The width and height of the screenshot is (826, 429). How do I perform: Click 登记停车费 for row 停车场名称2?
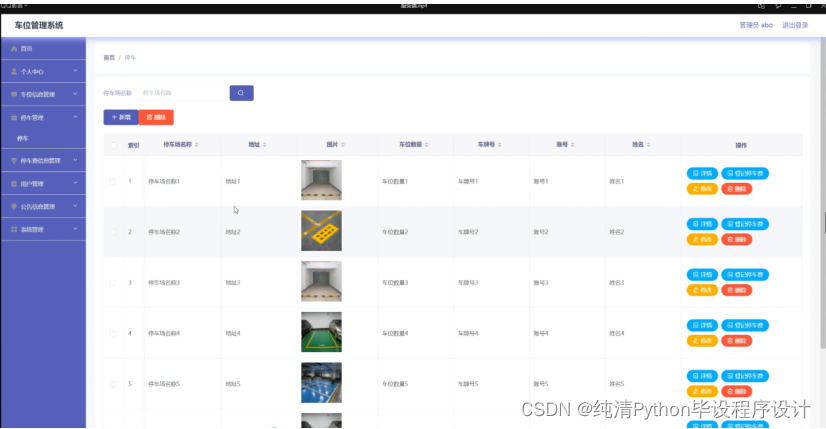point(745,224)
